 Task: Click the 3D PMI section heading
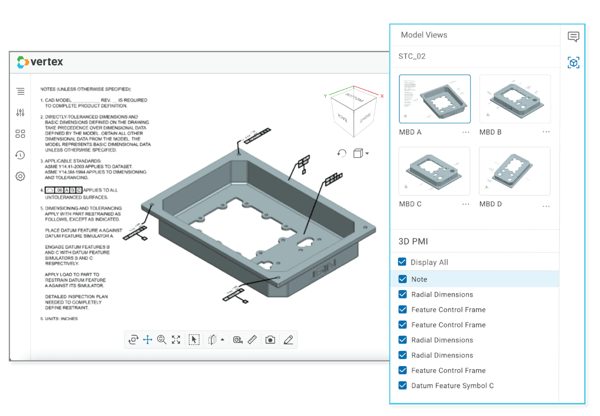[x=413, y=241]
